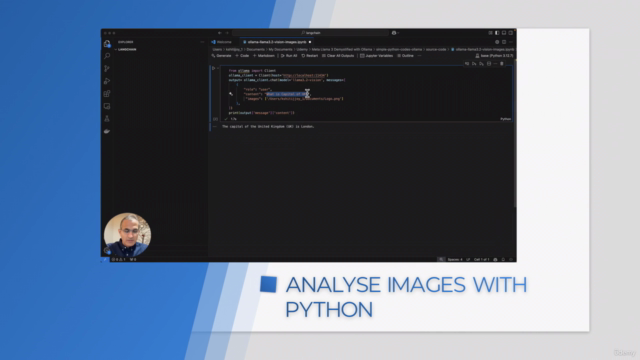
Task: Collapse the LANGCHAIN folder section
Action: (x=127, y=49)
